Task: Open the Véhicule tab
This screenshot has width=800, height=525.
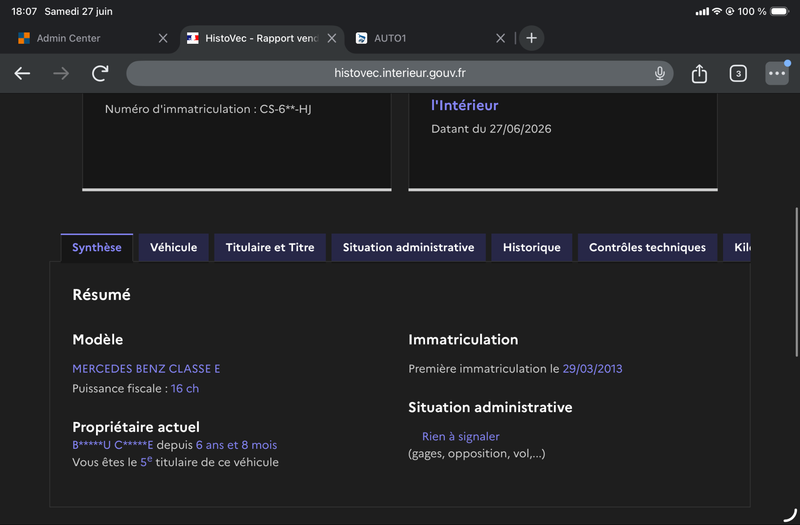Action: pyautogui.click(x=173, y=247)
